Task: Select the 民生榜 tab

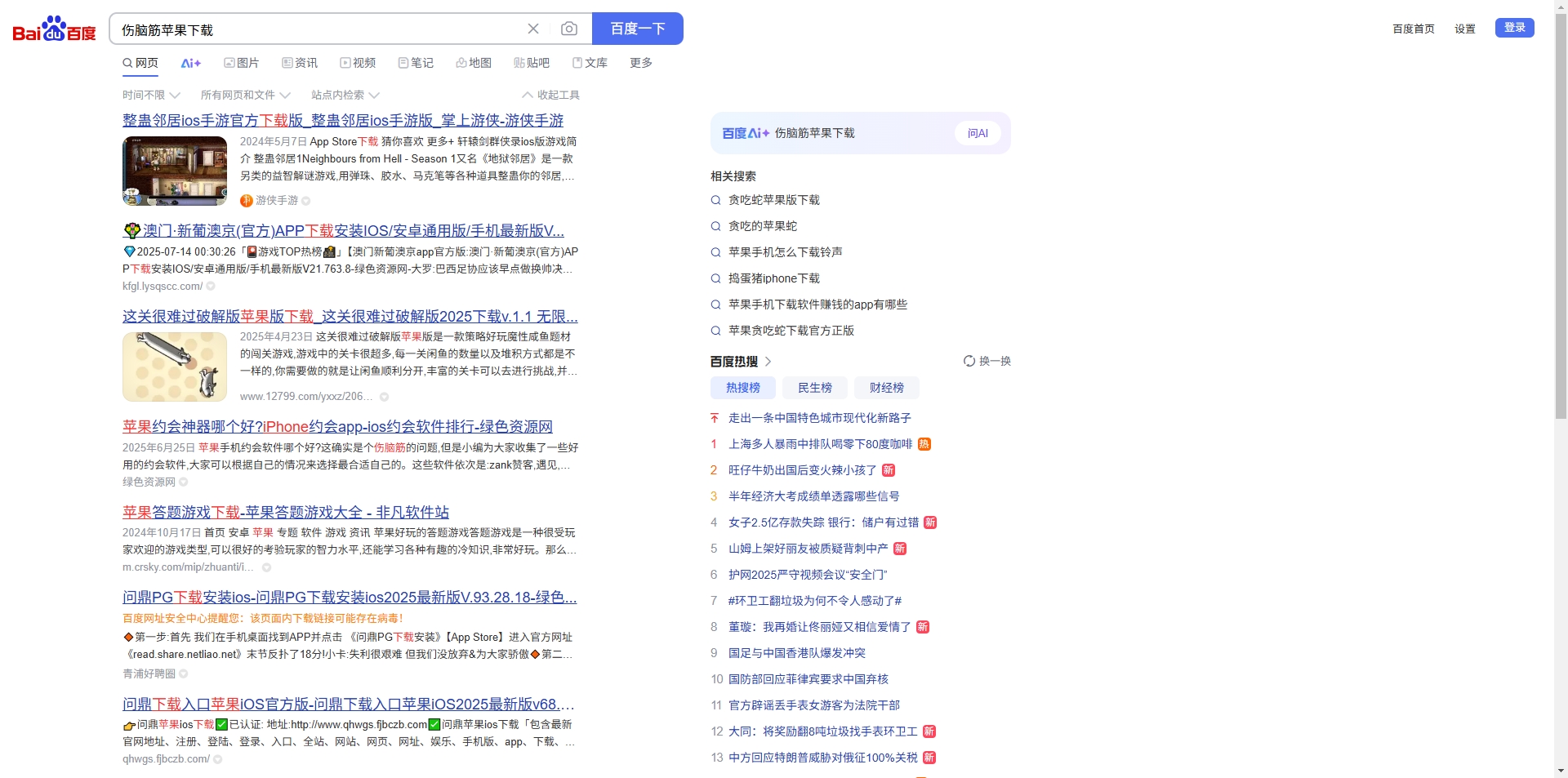Action: [x=815, y=388]
